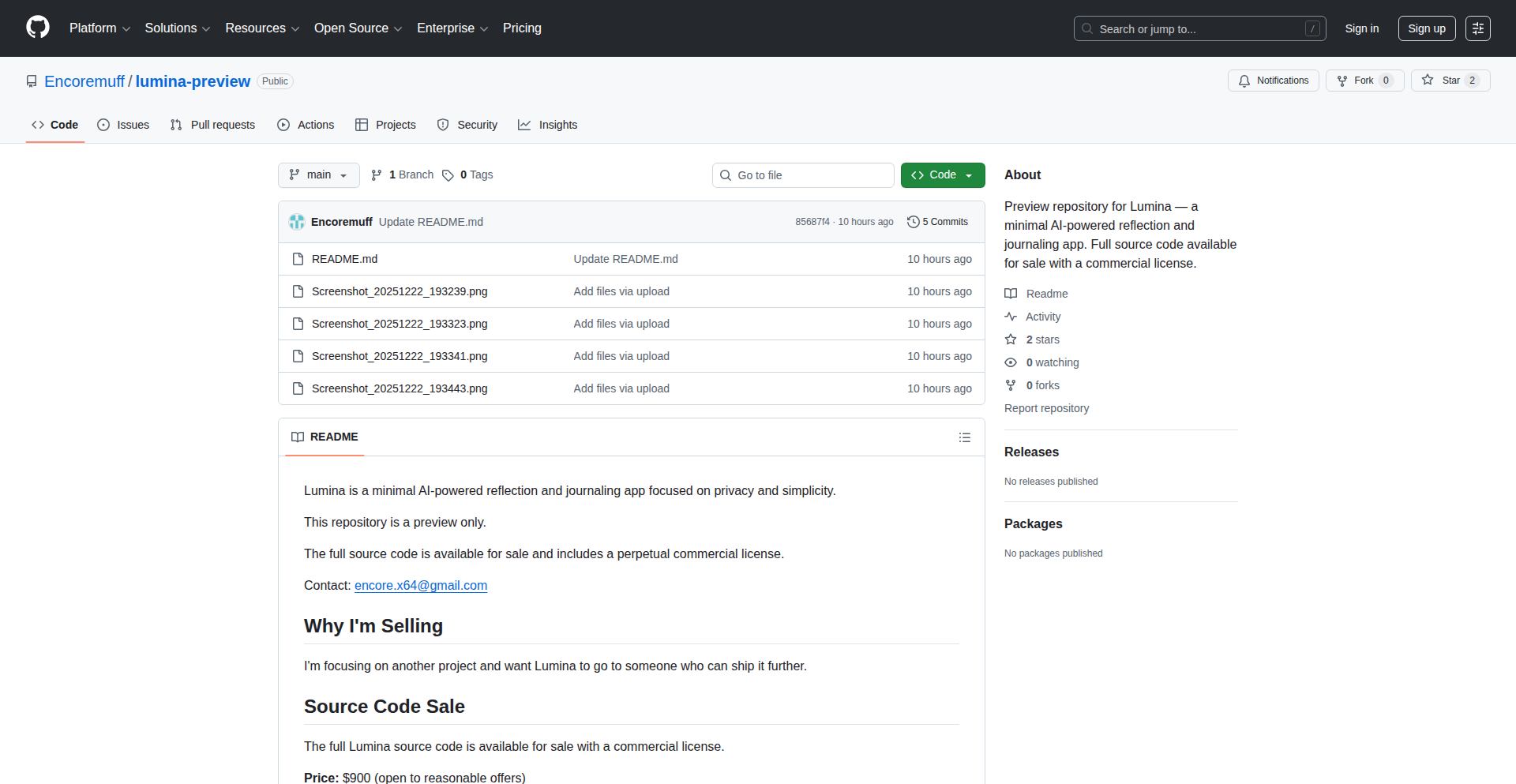View the 0 Tags page

pyautogui.click(x=467, y=175)
